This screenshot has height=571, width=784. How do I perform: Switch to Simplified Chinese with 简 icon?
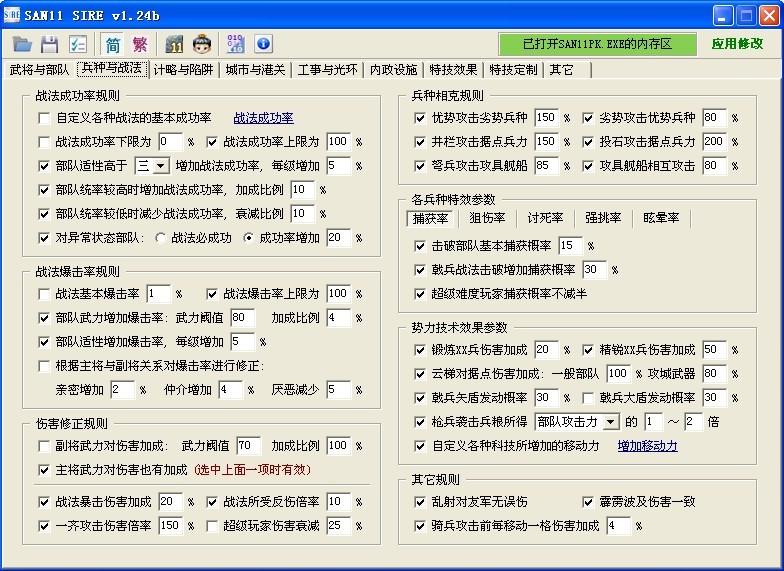(112, 44)
